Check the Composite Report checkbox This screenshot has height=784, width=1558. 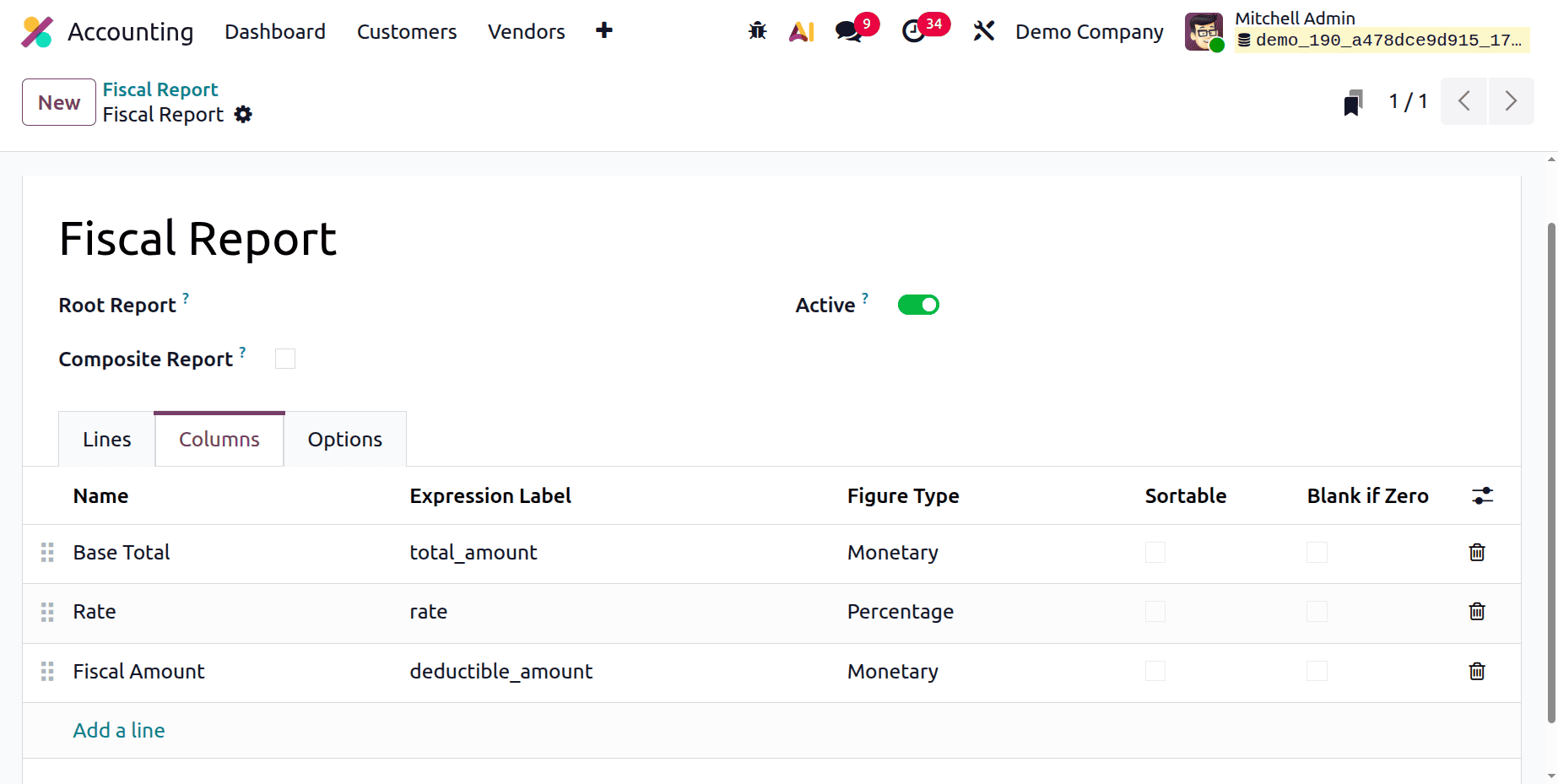(285, 359)
